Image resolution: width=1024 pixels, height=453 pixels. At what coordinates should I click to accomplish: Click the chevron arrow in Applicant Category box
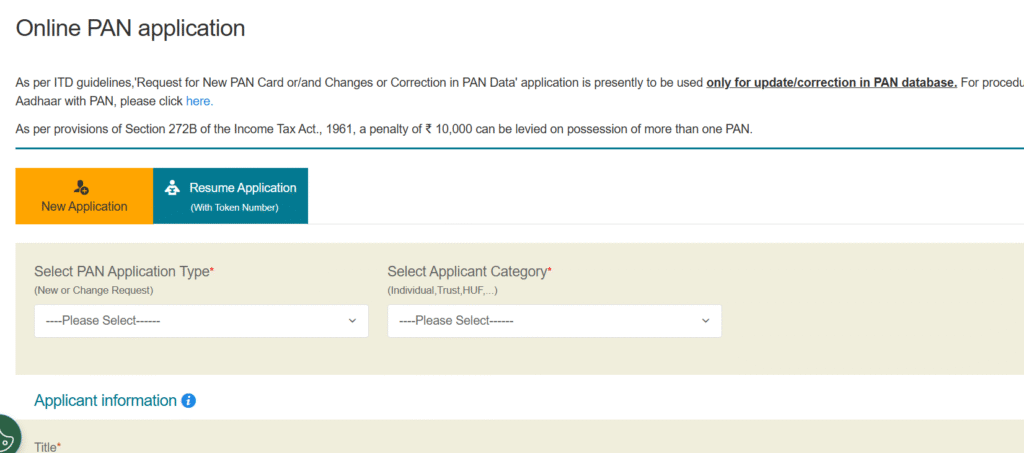(x=705, y=321)
